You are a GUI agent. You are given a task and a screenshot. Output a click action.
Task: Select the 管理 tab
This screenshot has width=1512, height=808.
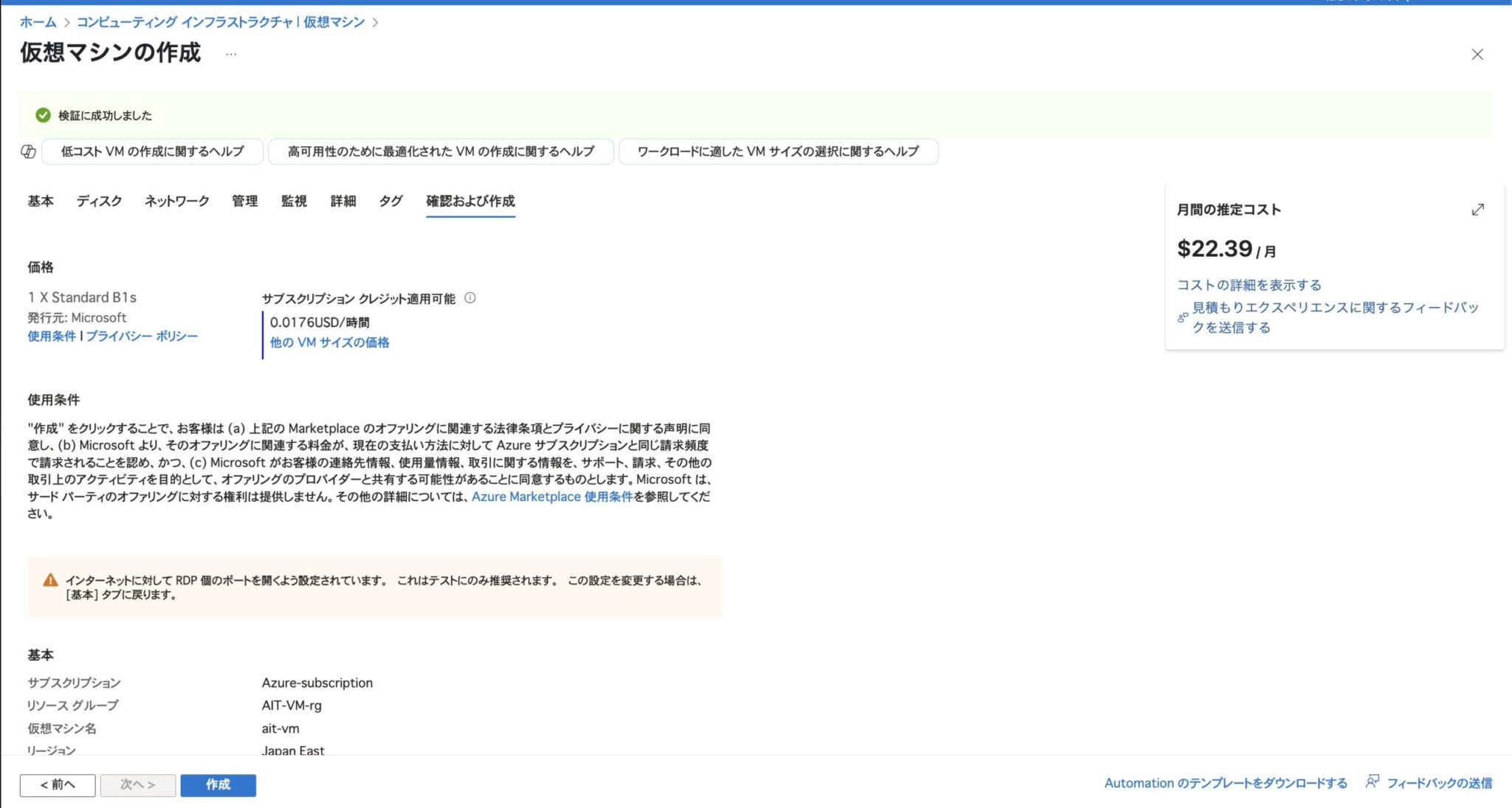point(245,201)
